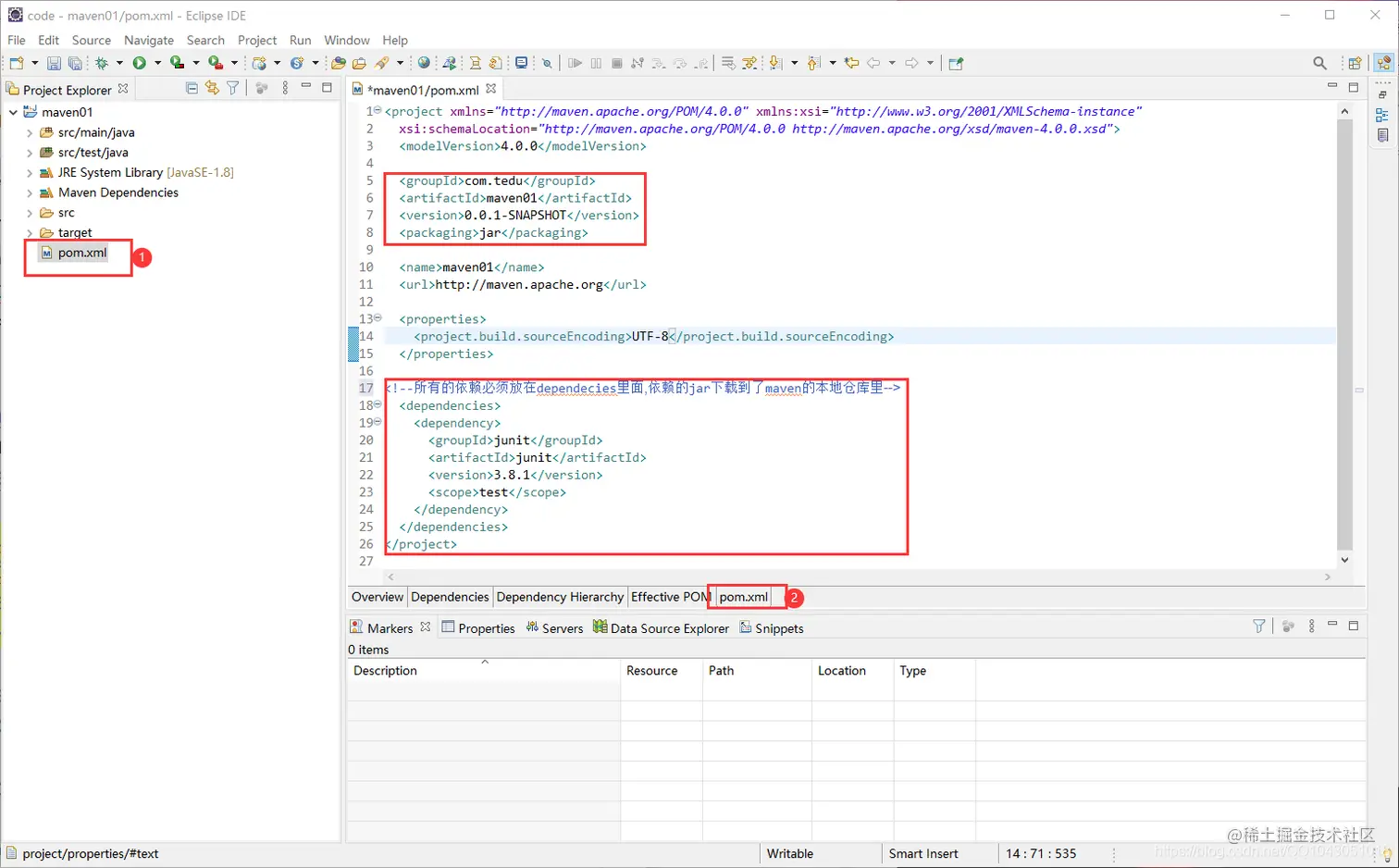Switch to the Effective POM tab

click(x=668, y=597)
